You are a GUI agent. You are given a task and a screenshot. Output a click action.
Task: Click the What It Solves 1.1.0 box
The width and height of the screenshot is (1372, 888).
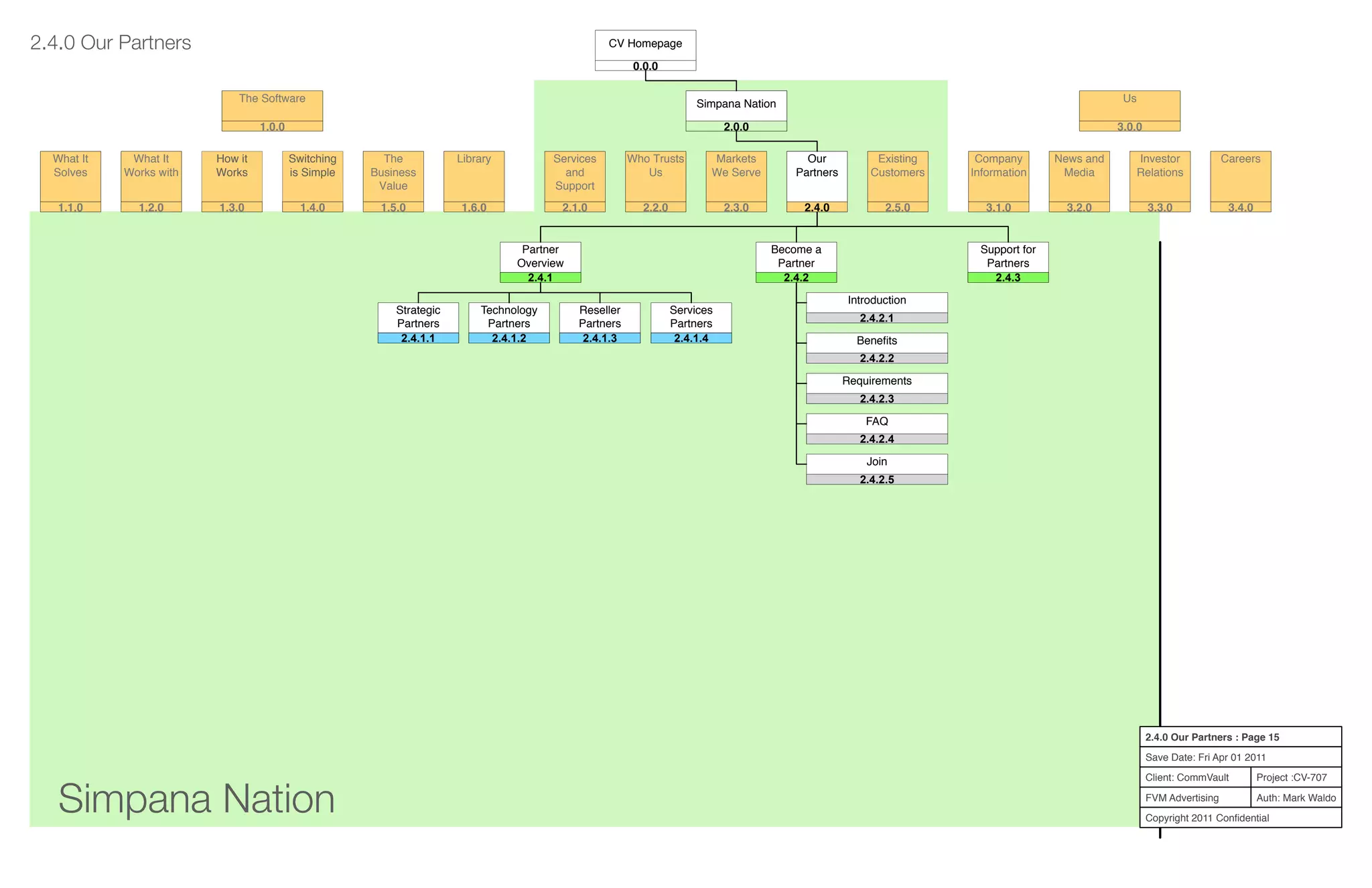(70, 181)
